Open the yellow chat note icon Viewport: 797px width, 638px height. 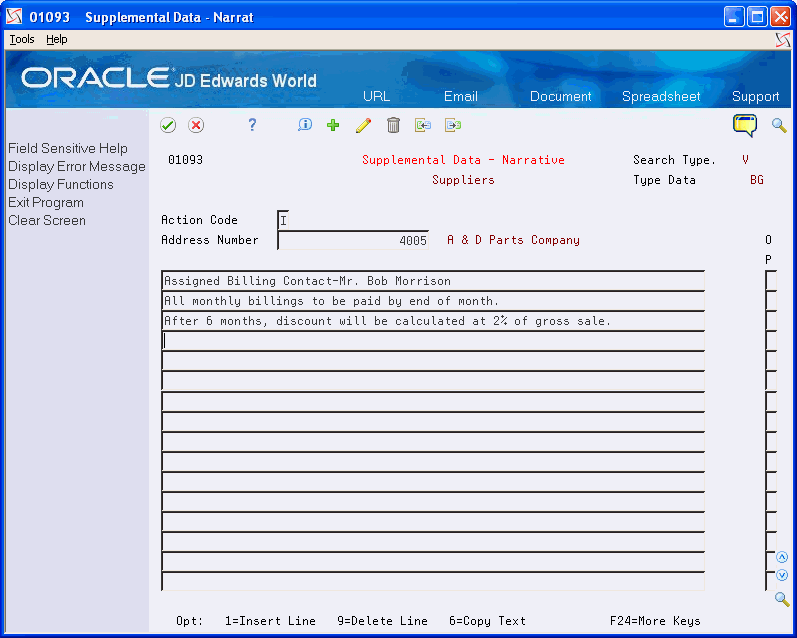[x=745, y=125]
